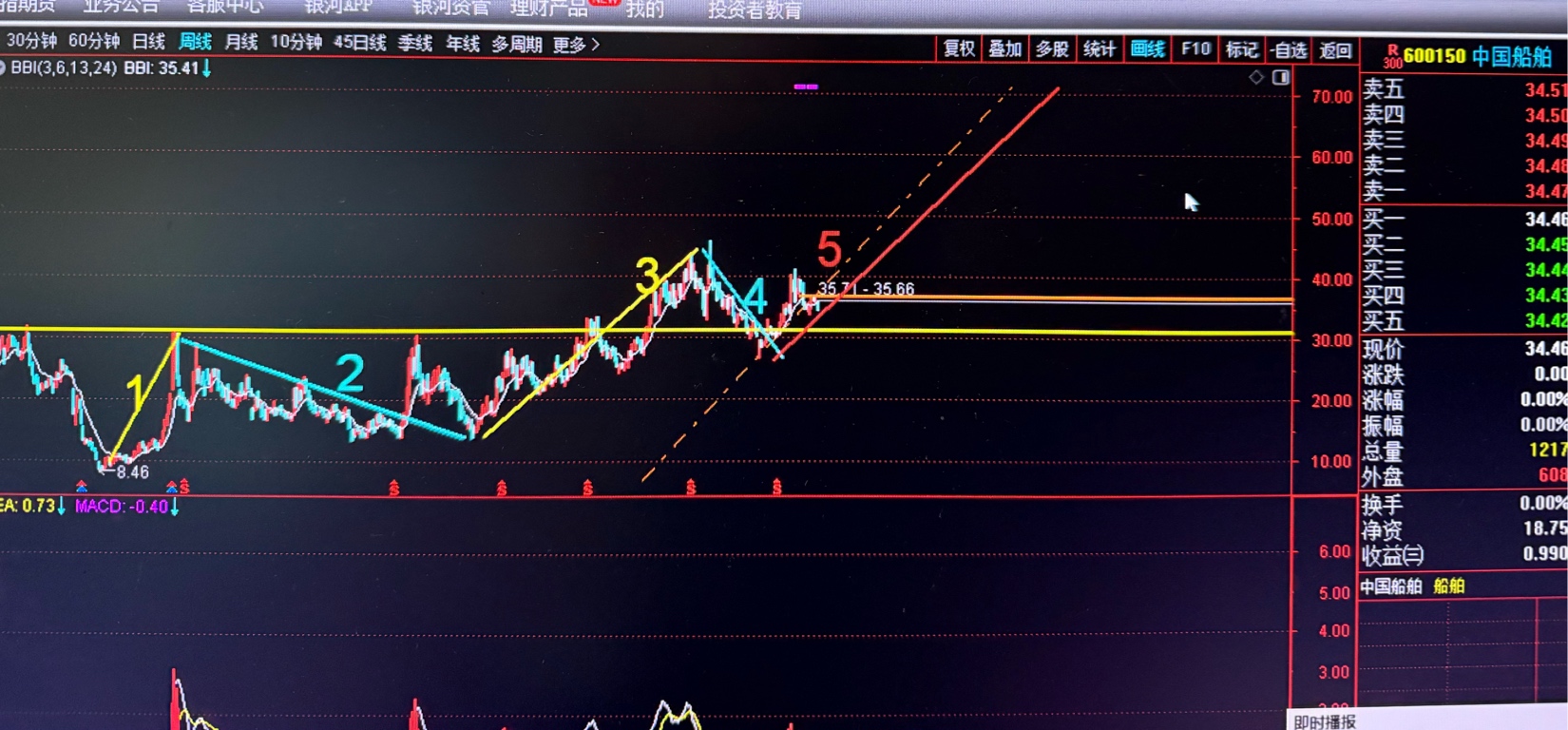1568x730 pixels.
Task: Click the 返回 back button
Action: tap(1335, 50)
